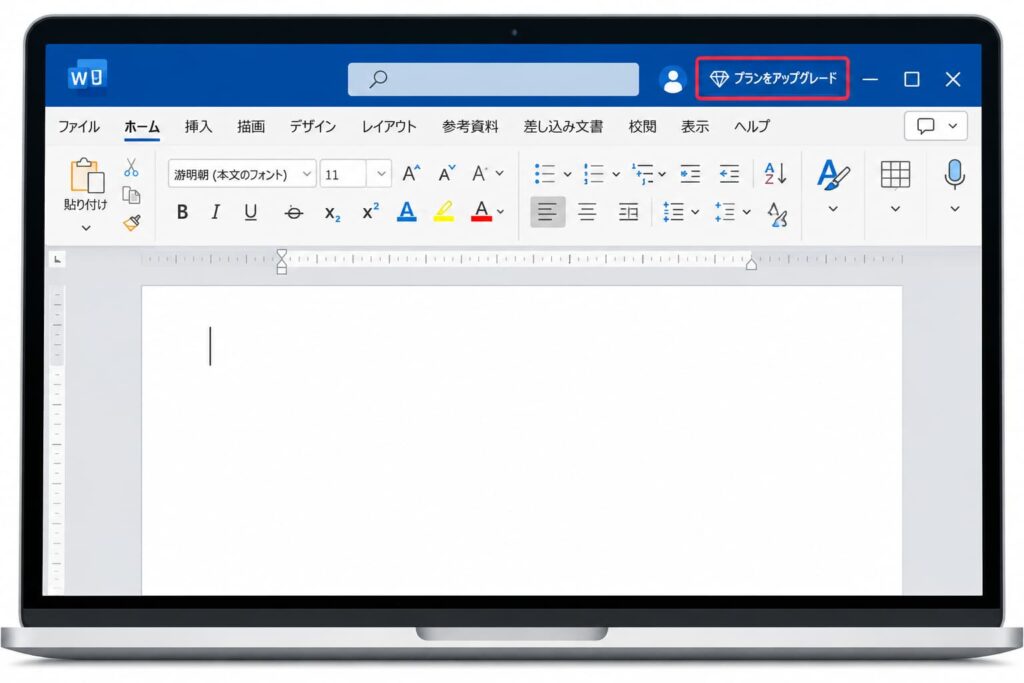This screenshot has height=683, width=1024.
Task: Click the paragraph spacing icon
Action: [x=725, y=212]
